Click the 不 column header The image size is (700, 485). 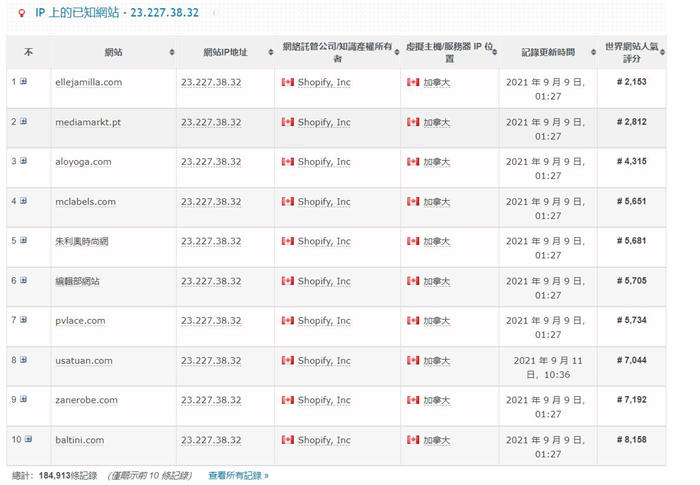point(28,52)
